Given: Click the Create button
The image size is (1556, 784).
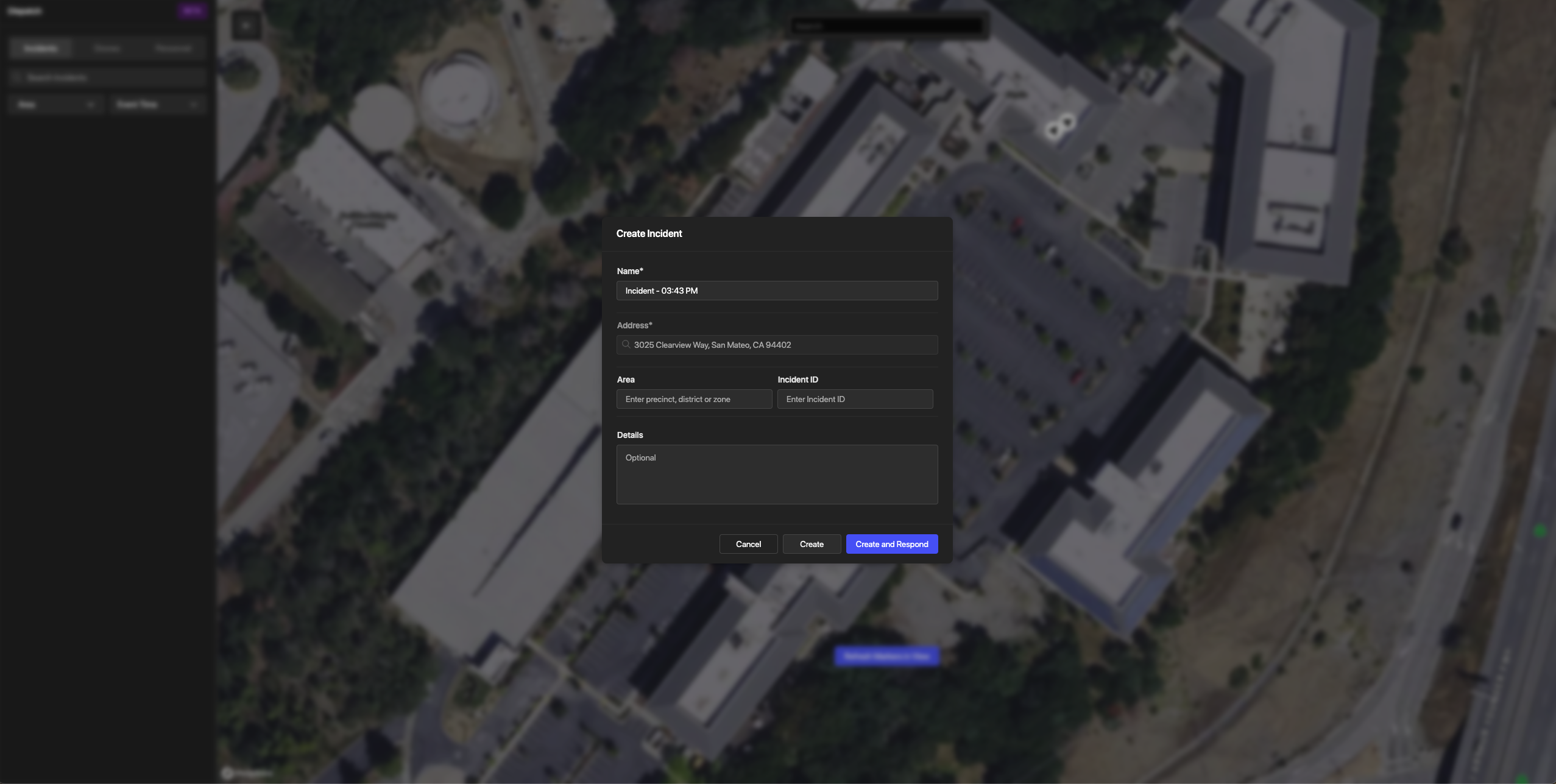Looking at the screenshot, I should (812, 544).
